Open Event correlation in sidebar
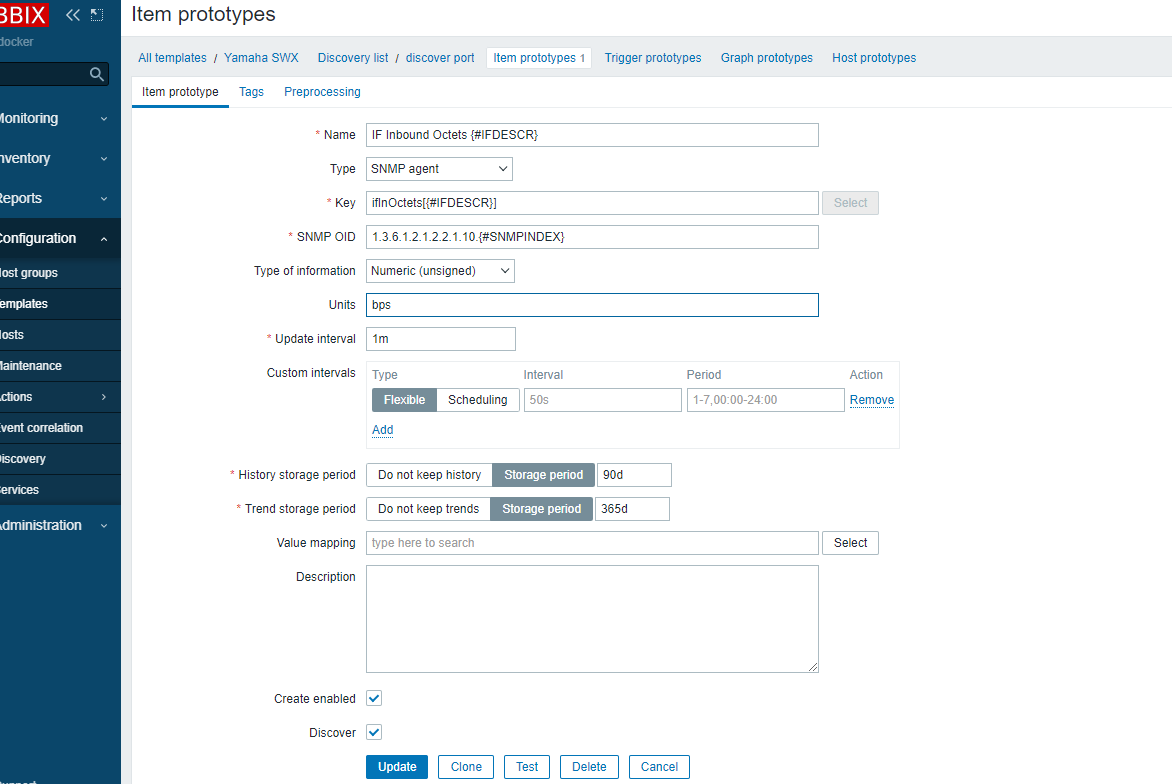This screenshot has width=1172, height=784. click(x=60, y=428)
